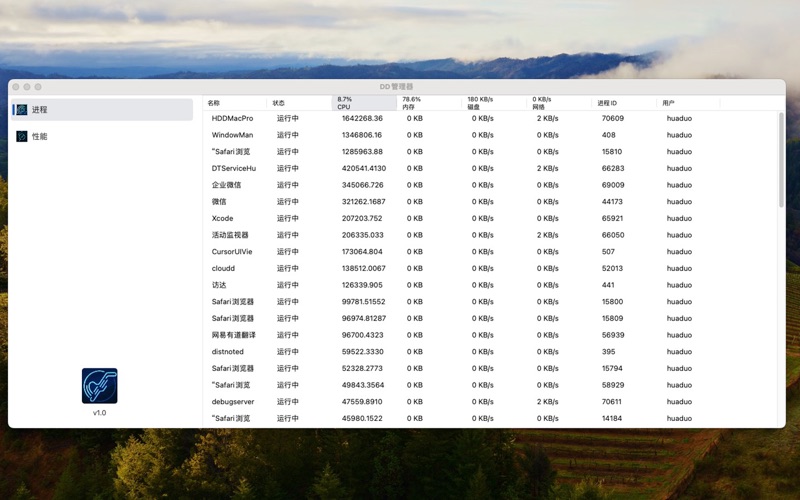Viewport: 800px width, 500px height.
Task: Click process ID 408
Action: click(x=609, y=135)
